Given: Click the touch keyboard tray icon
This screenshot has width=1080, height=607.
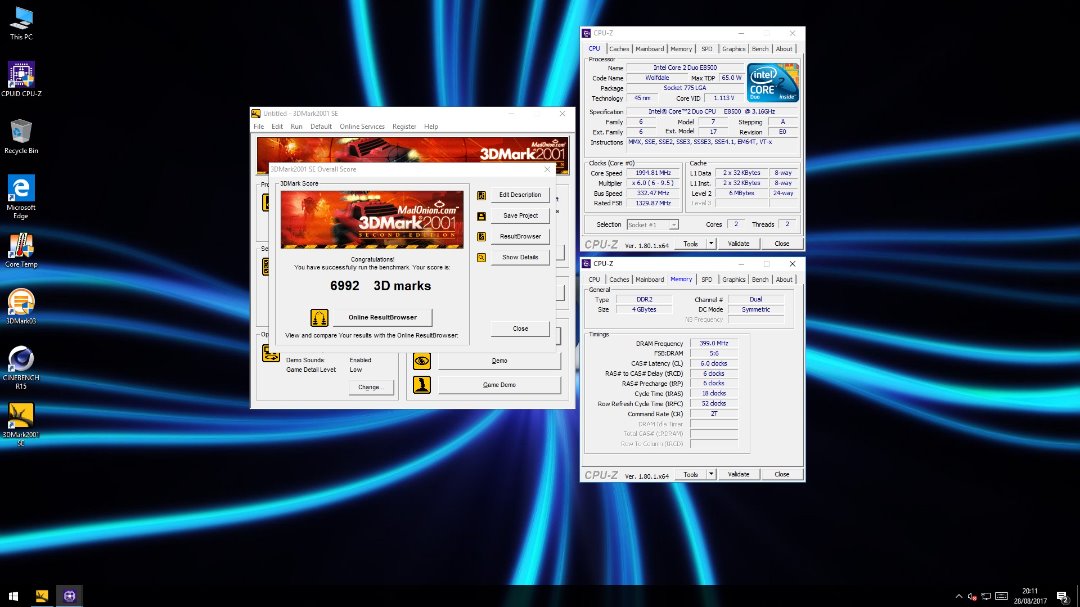Looking at the screenshot, I should [1001, 597].
